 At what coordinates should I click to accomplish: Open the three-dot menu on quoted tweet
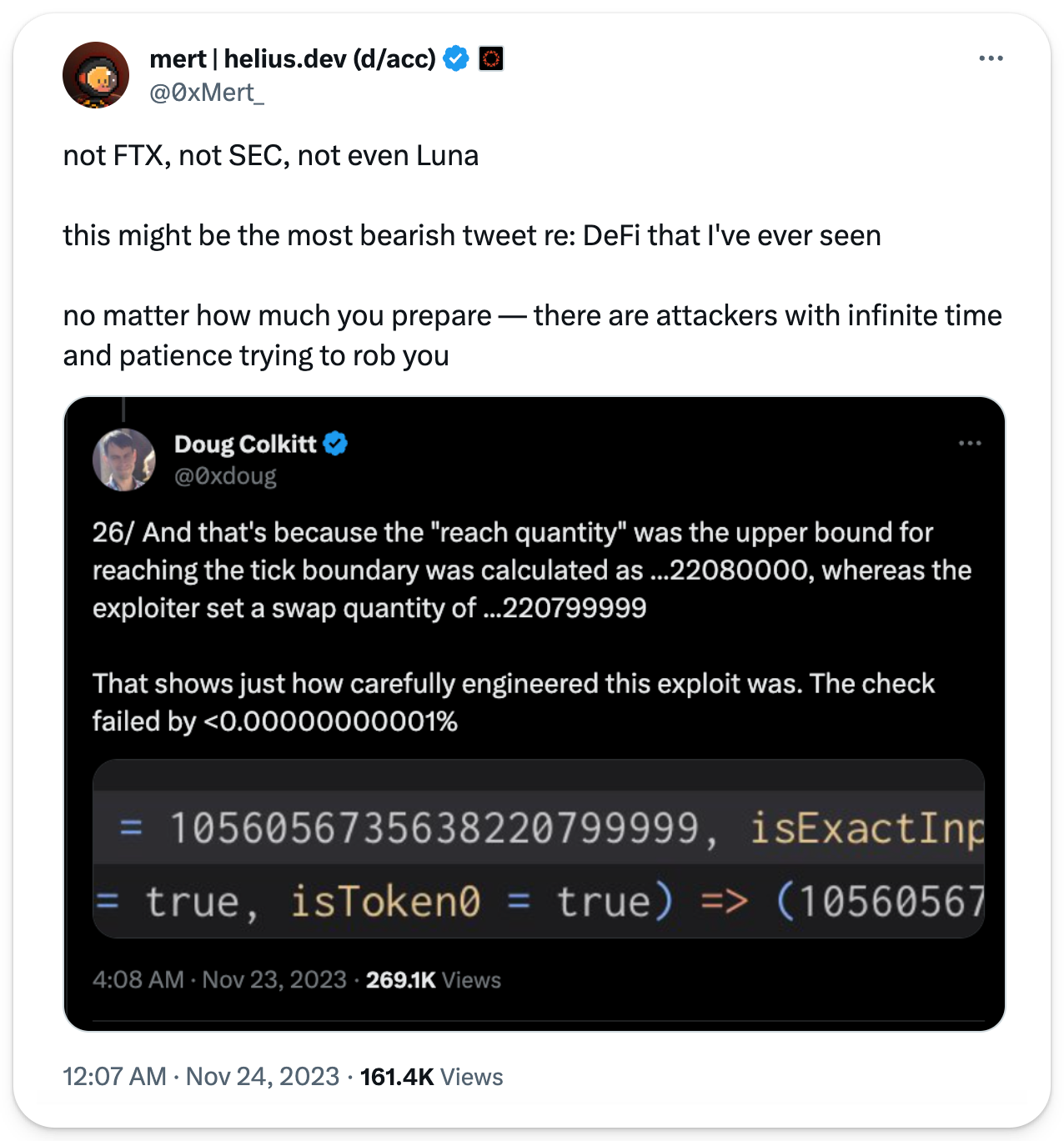(x=970, y=443)
